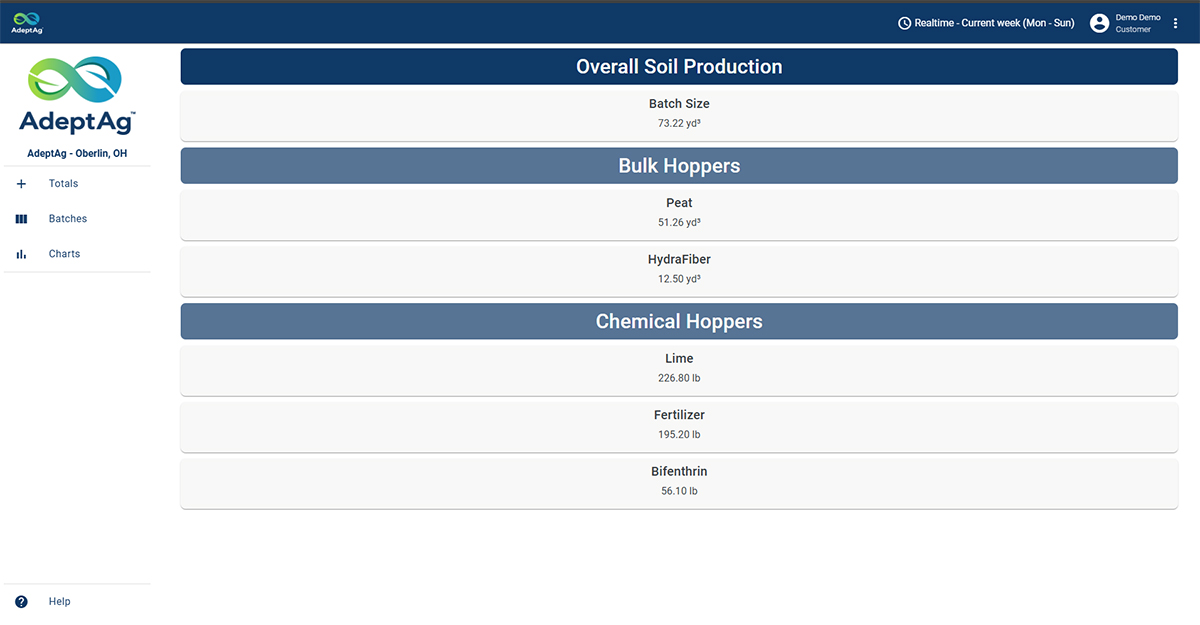Click the Batches column icon

tap(22, 219)
